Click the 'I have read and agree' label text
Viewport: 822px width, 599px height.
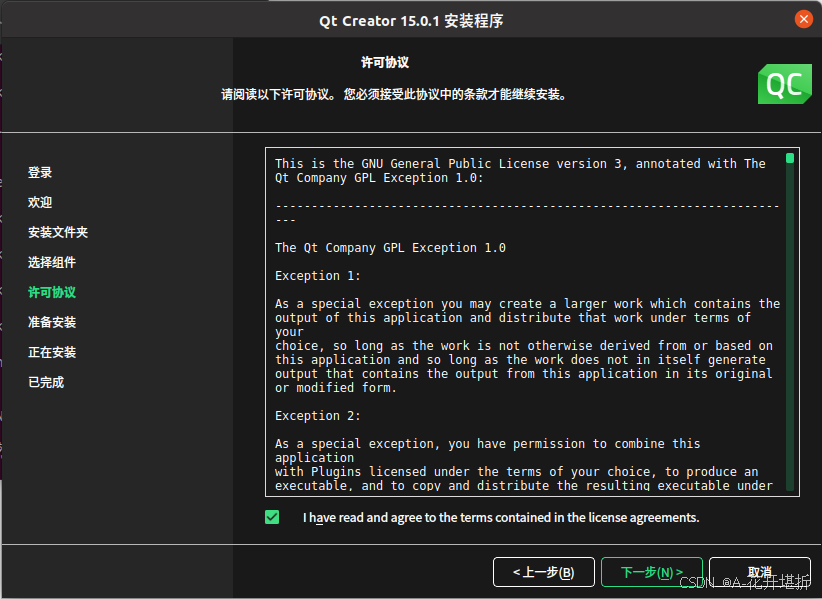pyautogui.click(x=501, y=518)
